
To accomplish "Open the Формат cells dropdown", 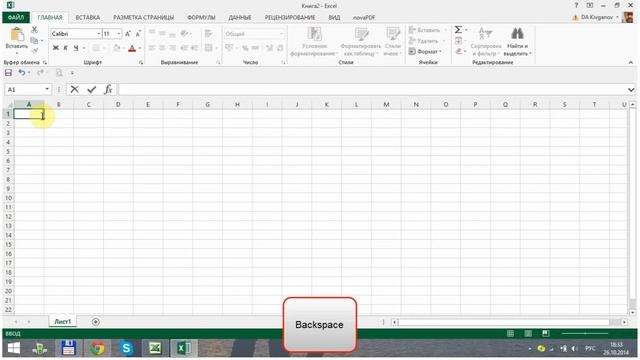I will [426, 51].
